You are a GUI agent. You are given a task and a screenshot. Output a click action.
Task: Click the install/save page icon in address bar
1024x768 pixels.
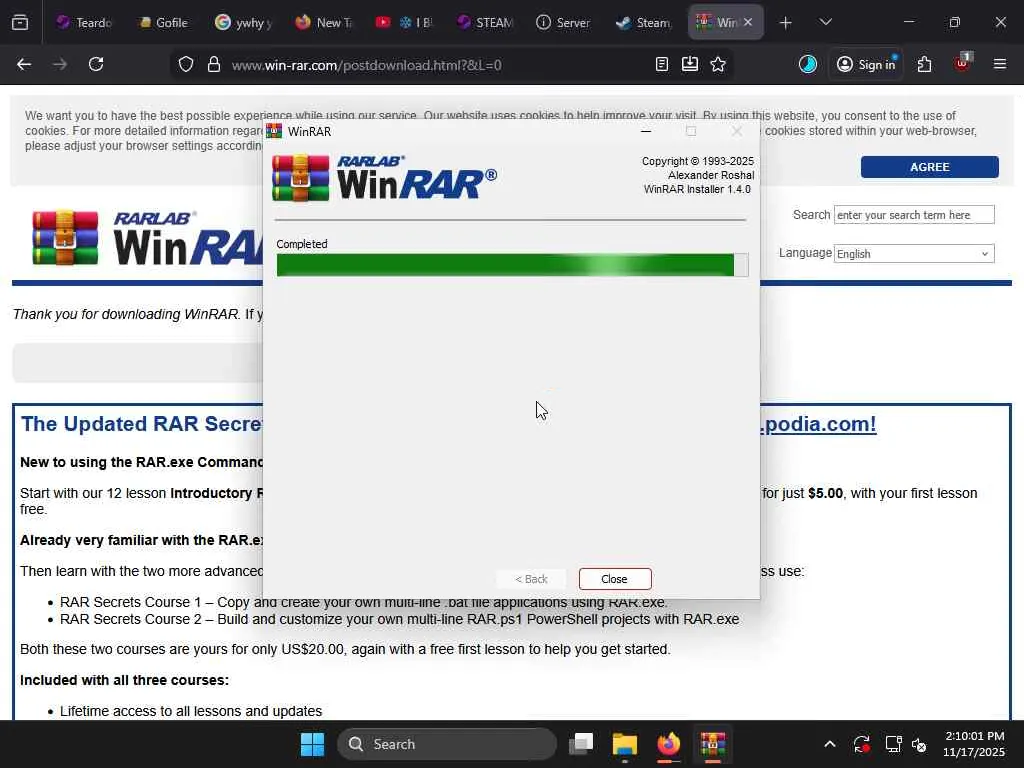[690, 64]
